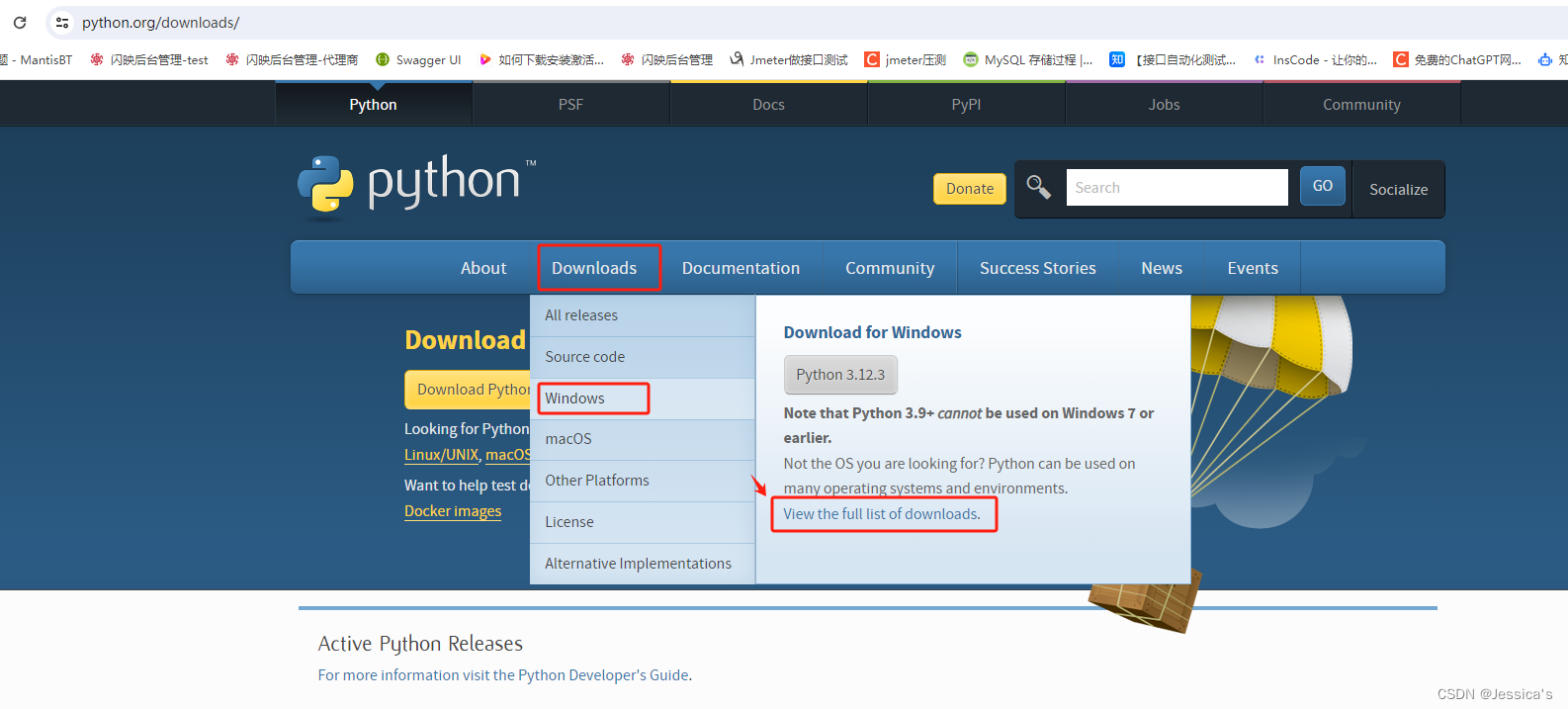Open the News navigation menu
Screen dimensions: 1568x709
click(1162, 268)
